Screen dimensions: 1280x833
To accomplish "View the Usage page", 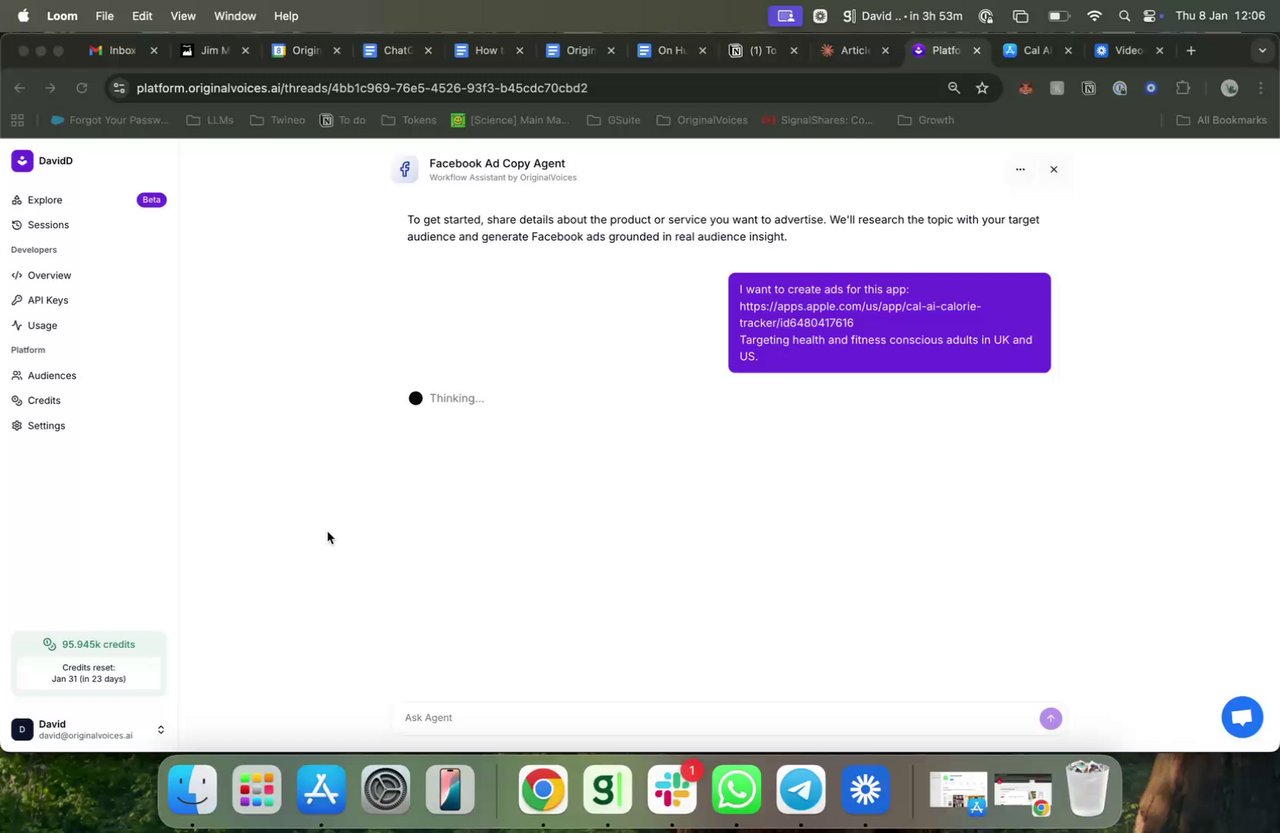I will pyautogui.click(x=42, y=325).
